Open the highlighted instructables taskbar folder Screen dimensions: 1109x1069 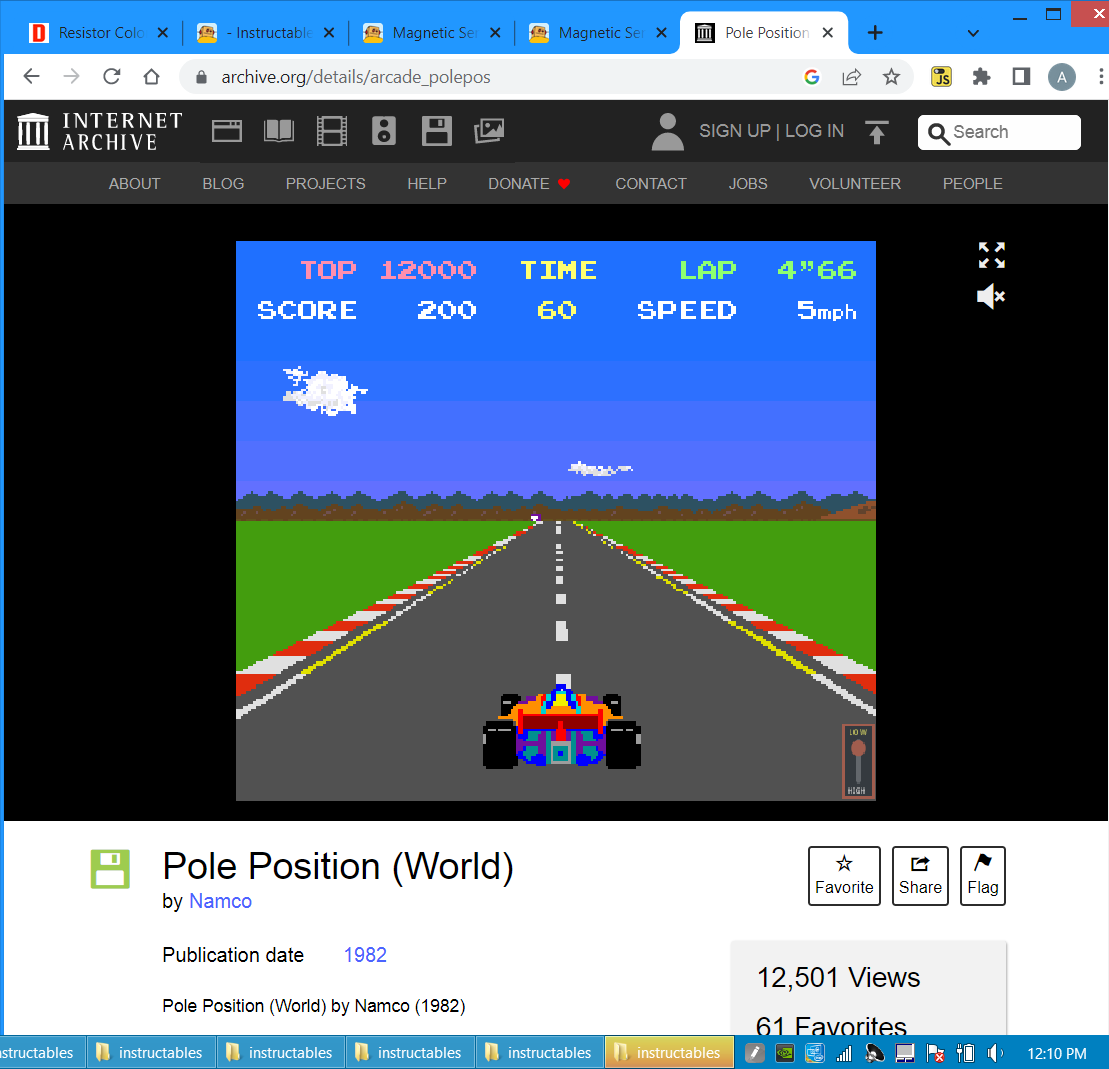(669, 1053)
